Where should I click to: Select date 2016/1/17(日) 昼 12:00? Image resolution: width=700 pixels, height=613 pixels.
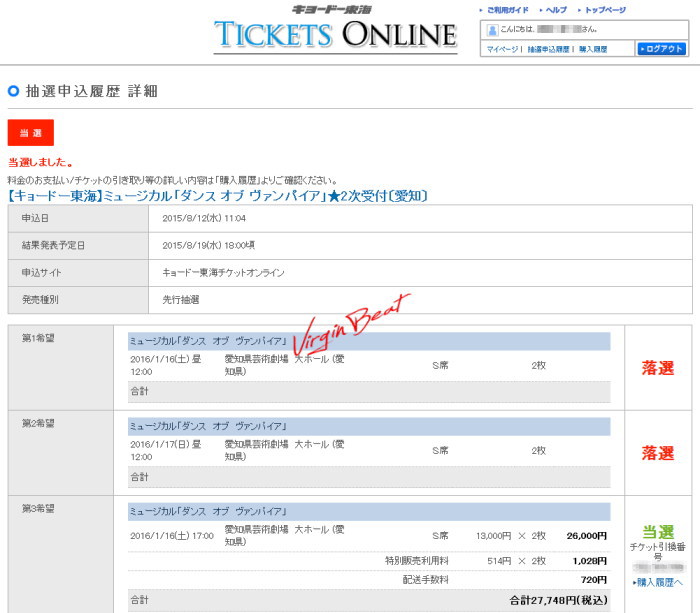tap(166, 450)
